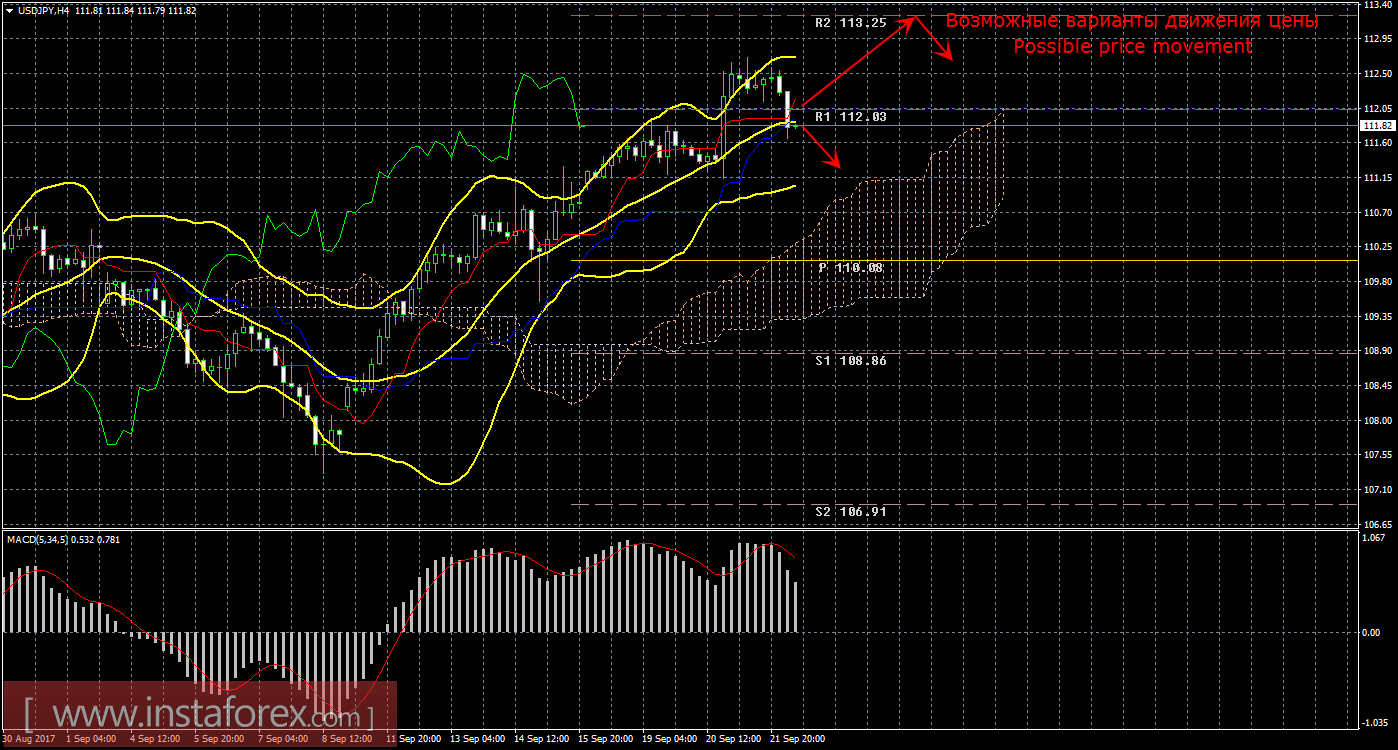Click the 112.95 price scale value
The image size is (1398, 750).
(1377, 39)
